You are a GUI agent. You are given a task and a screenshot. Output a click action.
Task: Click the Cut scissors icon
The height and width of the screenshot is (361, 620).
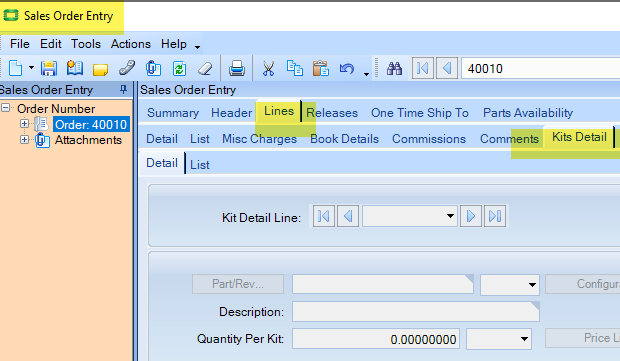(268, 68)
